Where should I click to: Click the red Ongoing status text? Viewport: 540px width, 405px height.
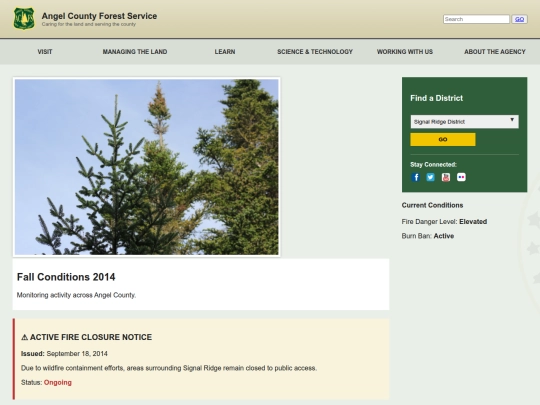(58, 382)
